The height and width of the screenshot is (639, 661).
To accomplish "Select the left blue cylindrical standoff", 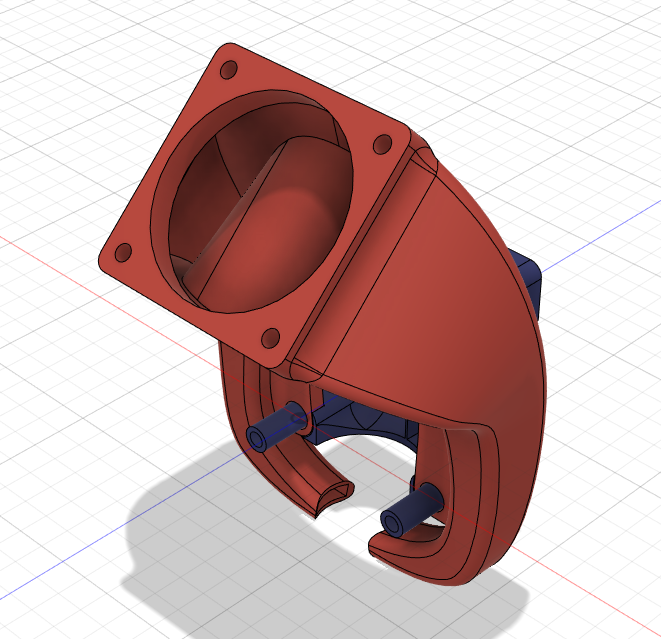I will pos(276,427).
